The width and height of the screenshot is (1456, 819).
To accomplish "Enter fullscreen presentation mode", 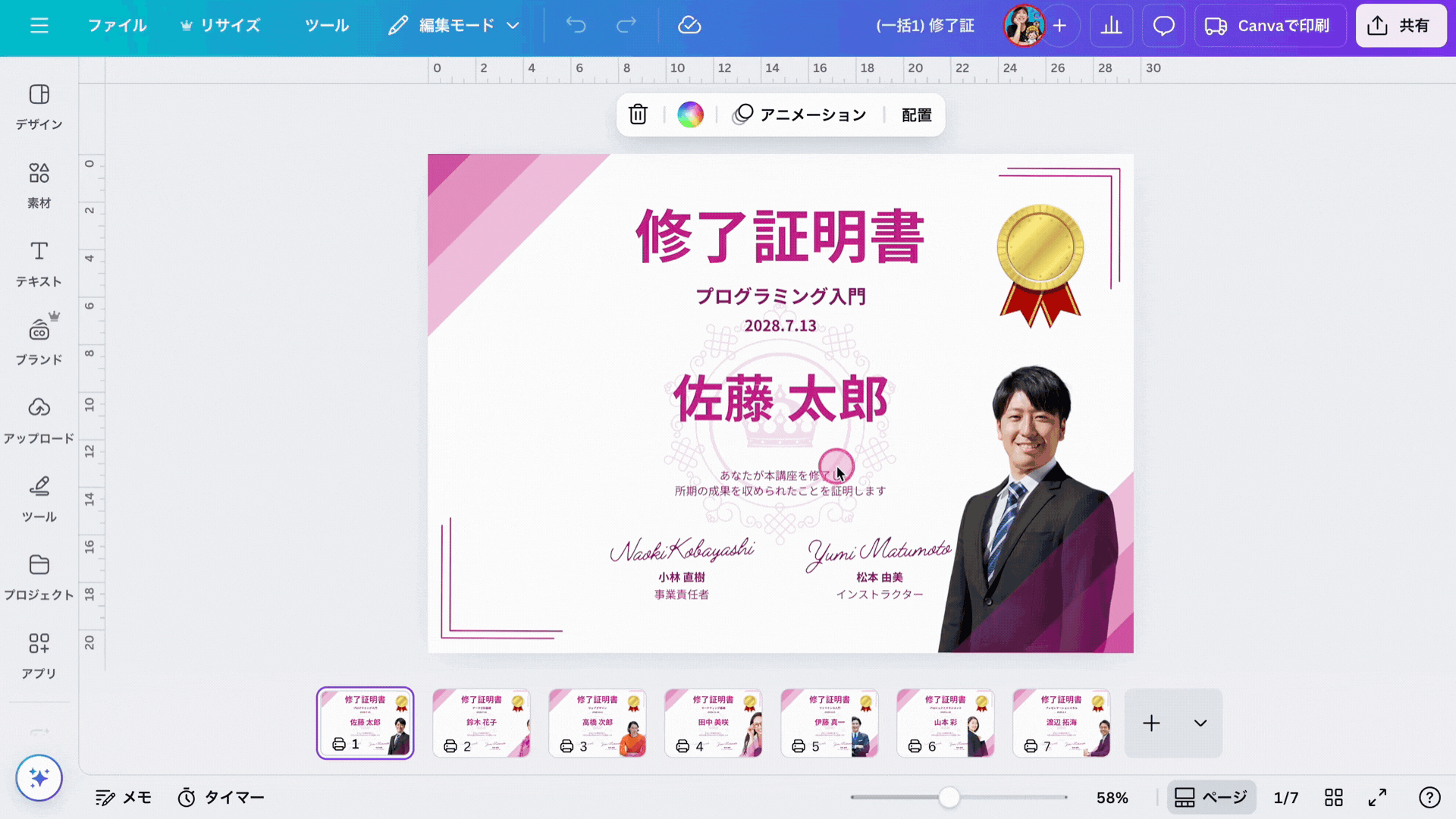I will pos(1377,797).
